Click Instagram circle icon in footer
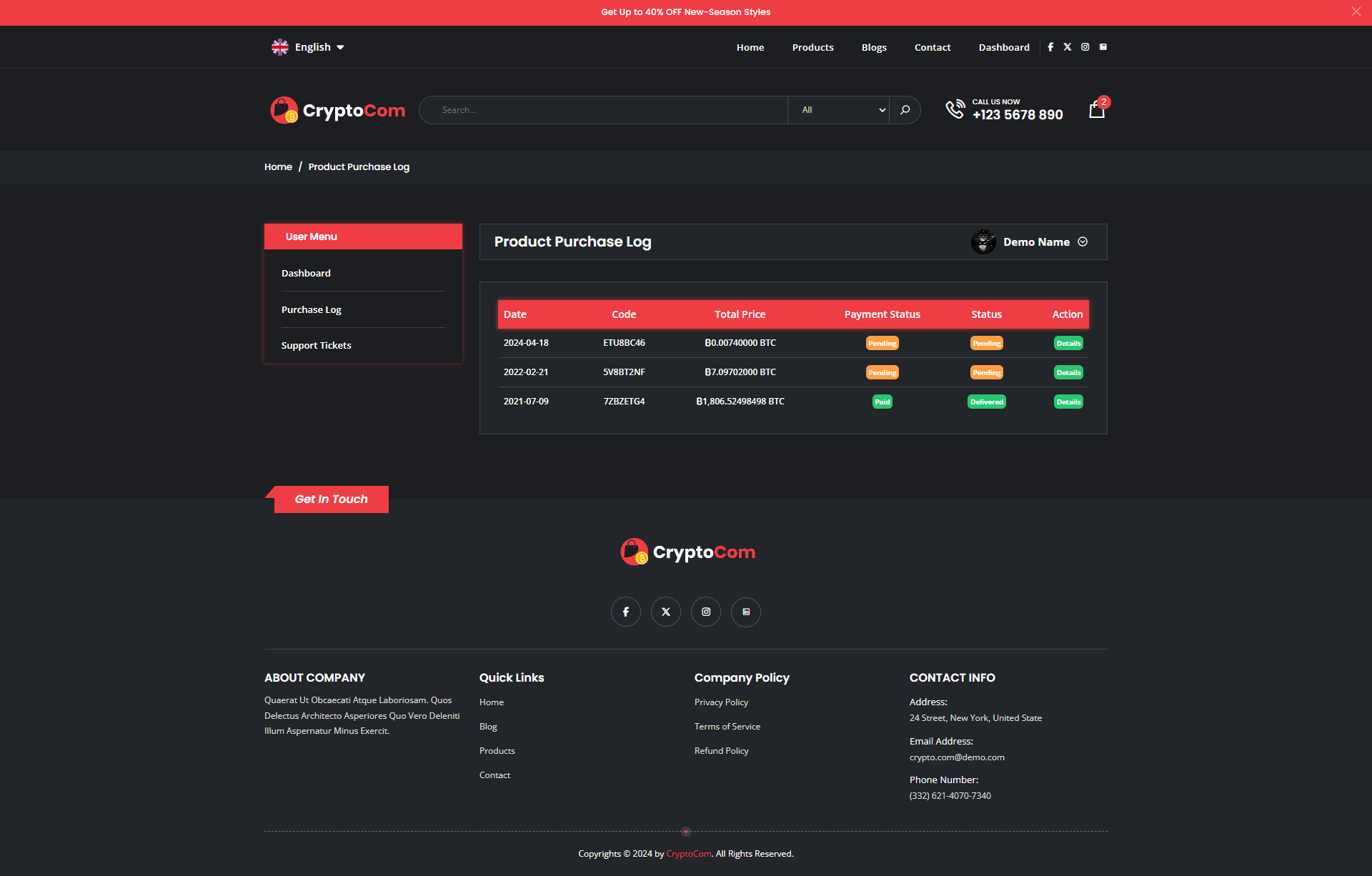Image resolution: width=1372 pixels, height=876 pixels. (x=706, y=612)
